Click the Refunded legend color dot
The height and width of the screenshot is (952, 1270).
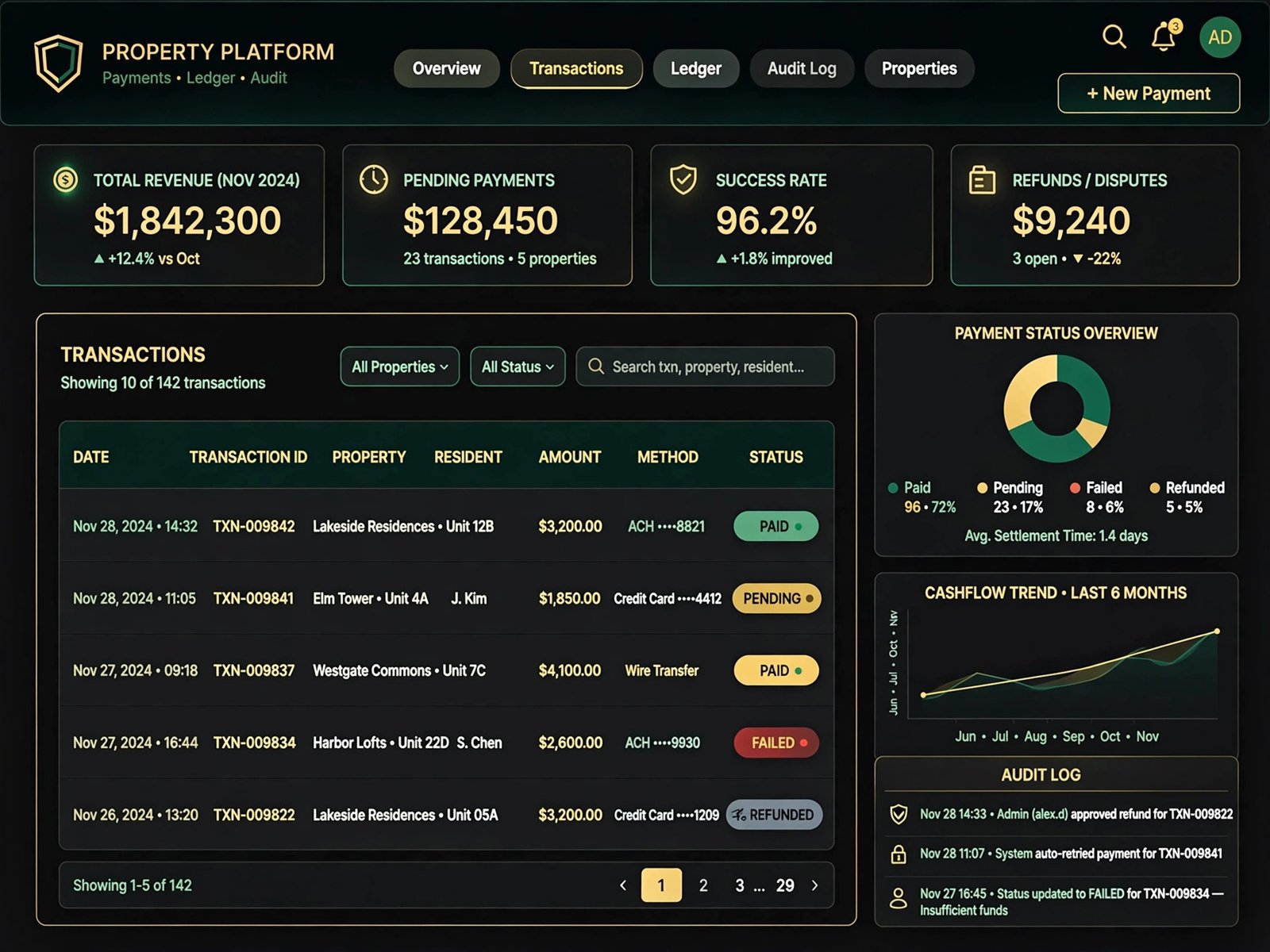[1155, 488]
